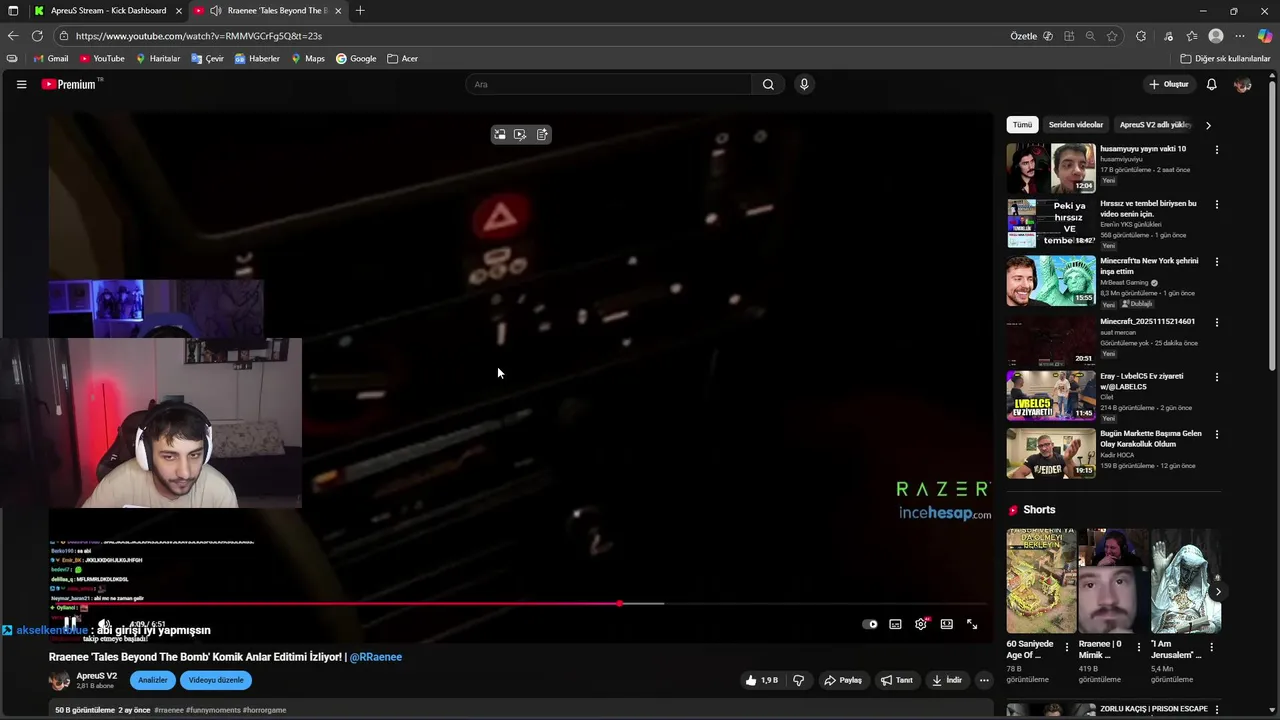
Task: Open options for Raenee | 0 Mimik short
Action: pos(1138,647)
